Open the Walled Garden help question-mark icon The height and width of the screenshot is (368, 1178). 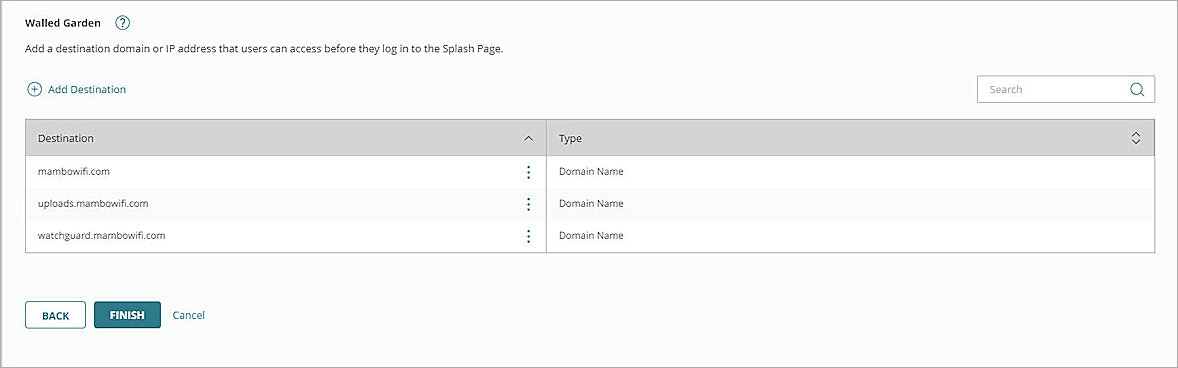tap(122, 23)
